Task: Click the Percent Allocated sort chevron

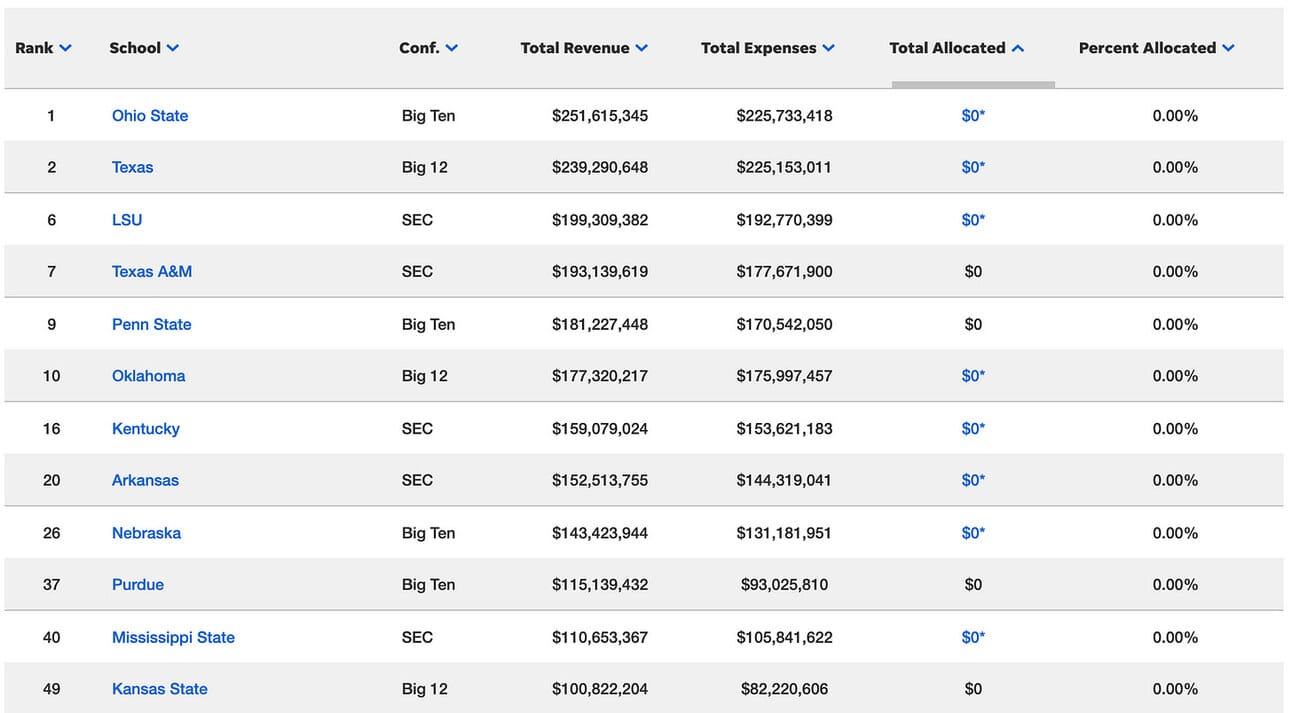Action: point(1229,48)
